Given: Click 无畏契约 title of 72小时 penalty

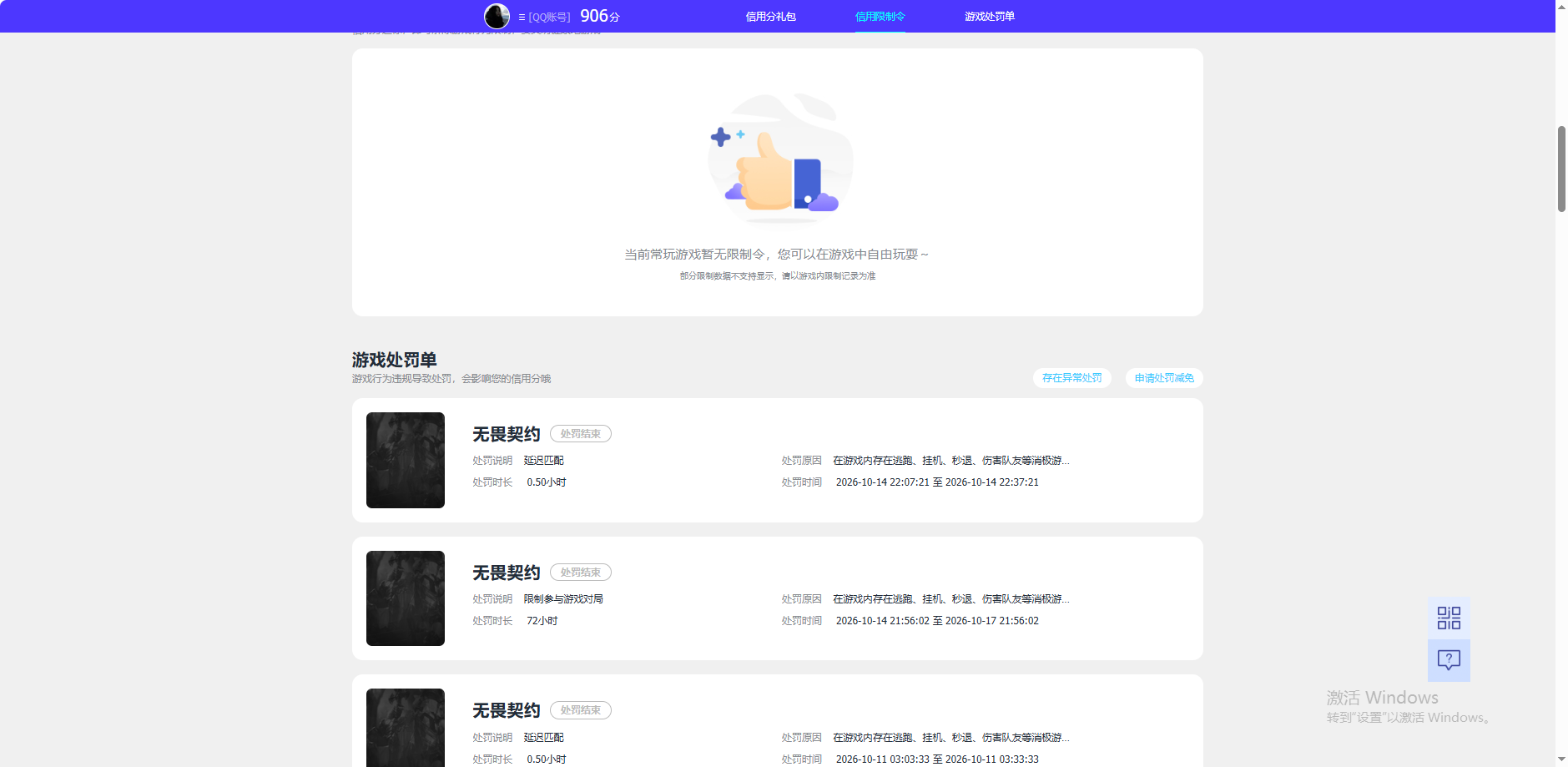Looking at the screenshot, I should pyautogui.click(x=507, y=573).
